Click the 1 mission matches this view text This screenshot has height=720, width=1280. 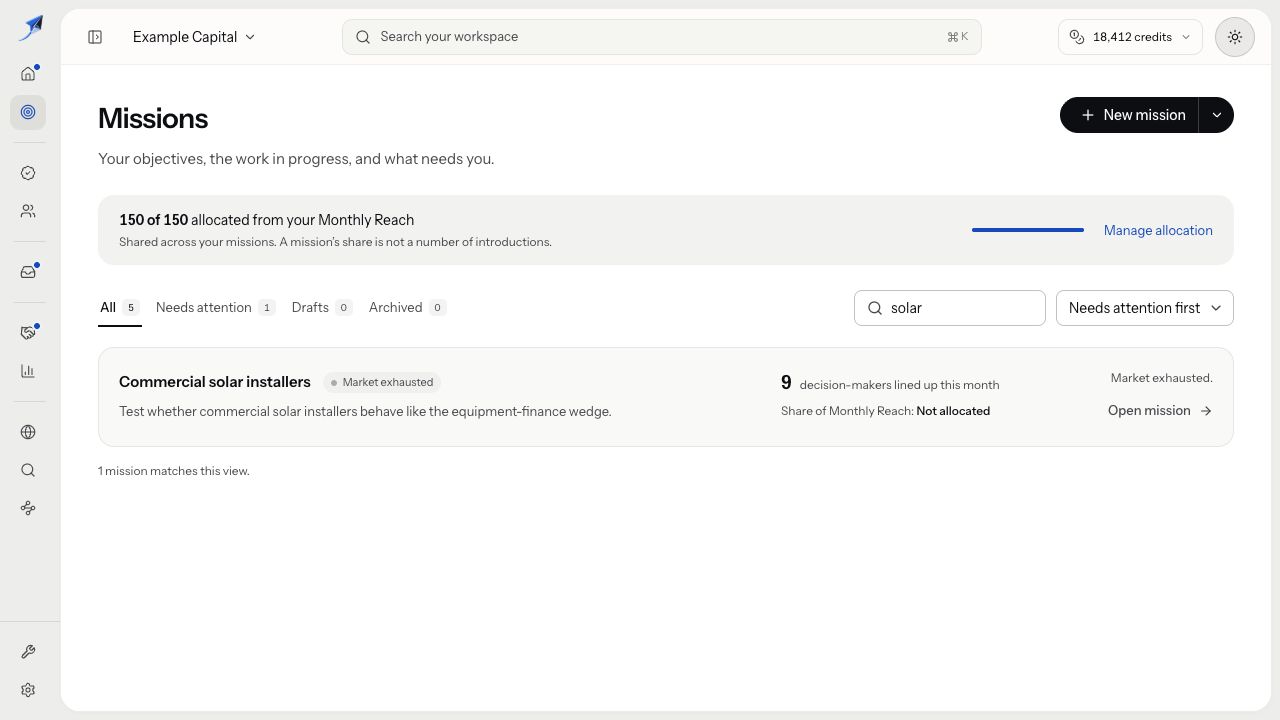click(174, 471)
